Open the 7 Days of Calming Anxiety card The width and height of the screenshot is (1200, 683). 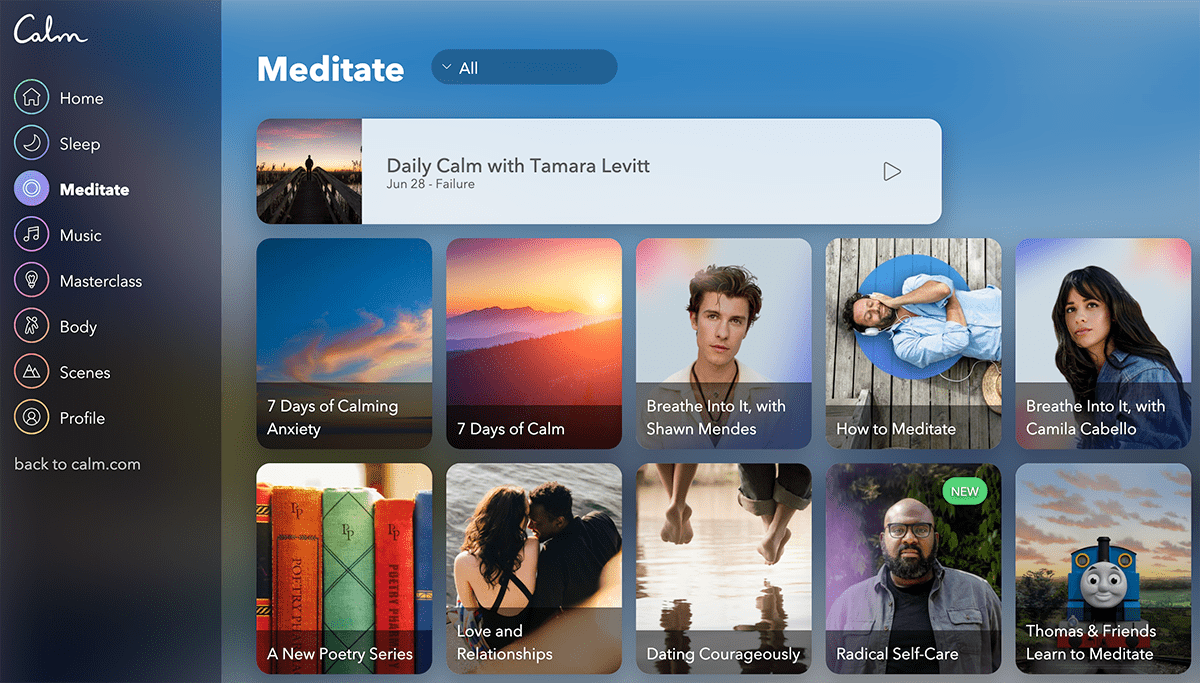click(x=344, y=343)
